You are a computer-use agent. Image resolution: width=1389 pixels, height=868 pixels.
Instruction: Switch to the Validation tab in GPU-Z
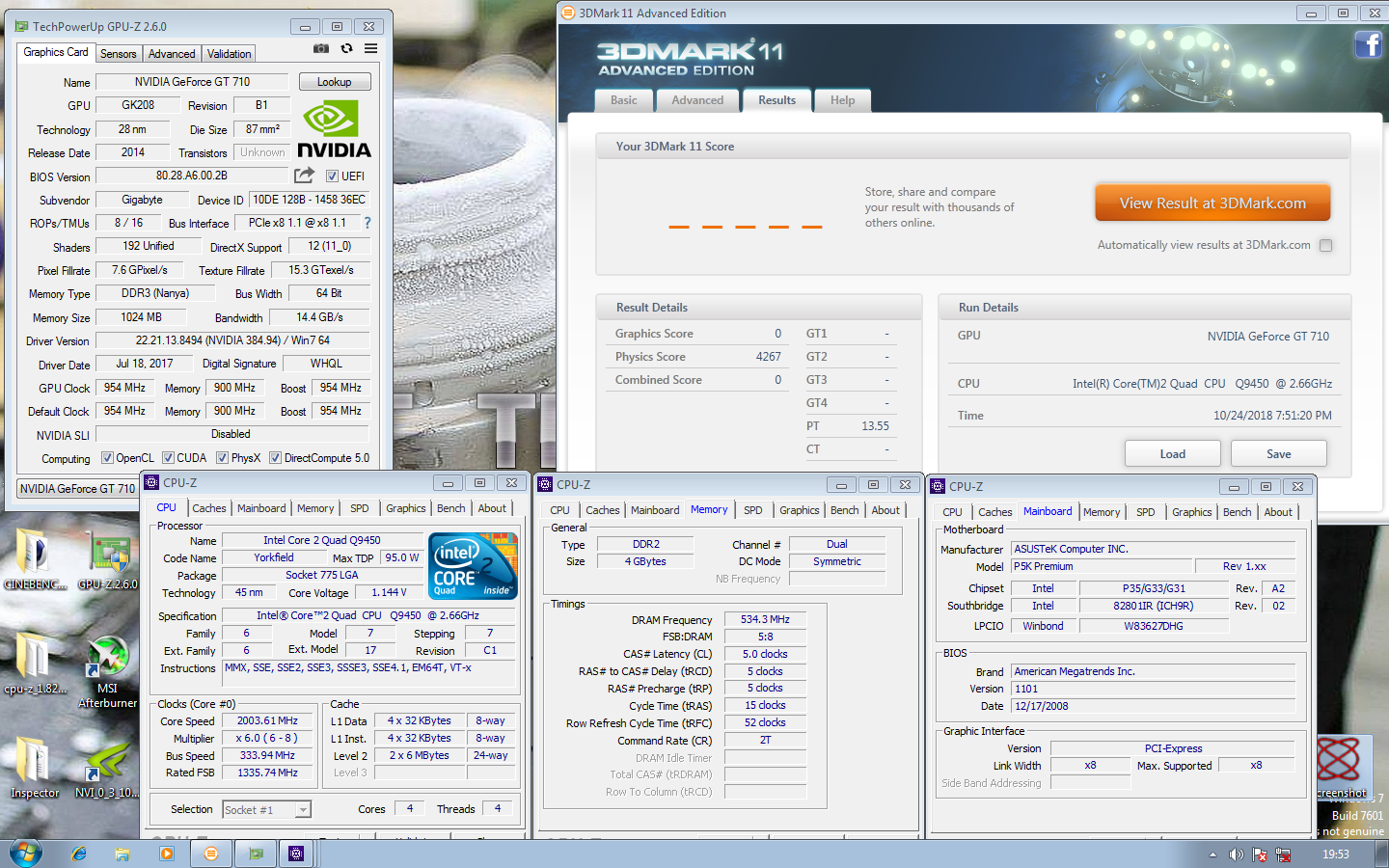229,54
